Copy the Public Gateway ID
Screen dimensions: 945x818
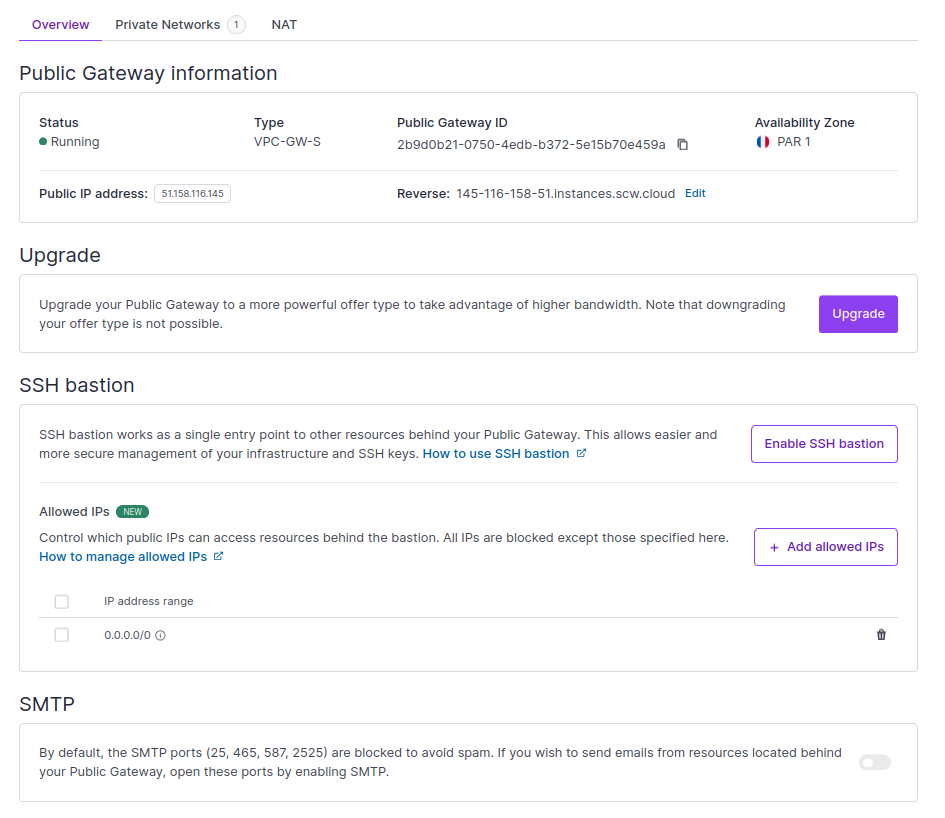point(683,144)
